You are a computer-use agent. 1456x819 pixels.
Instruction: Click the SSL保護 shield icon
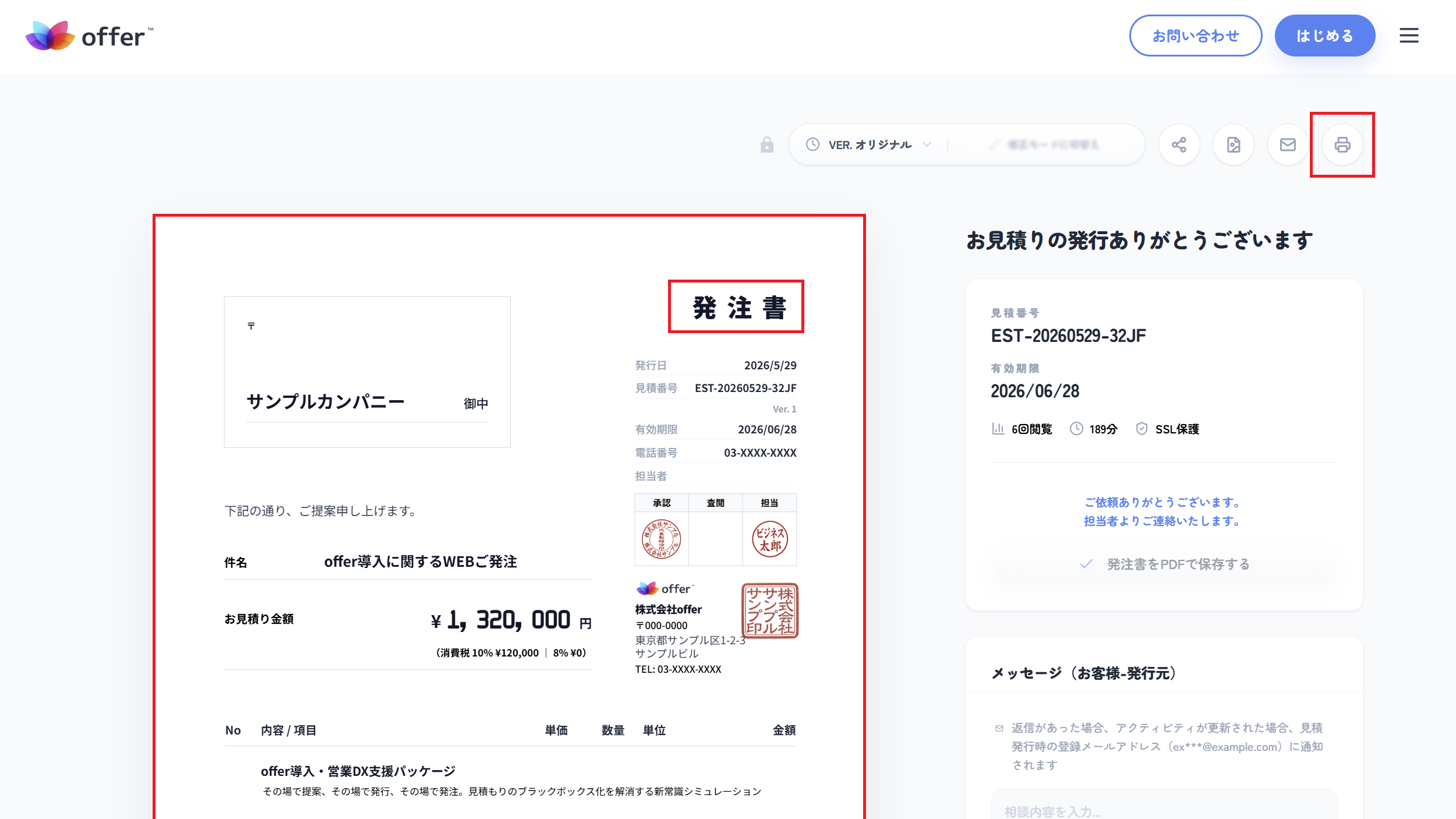click(1142, 429)
